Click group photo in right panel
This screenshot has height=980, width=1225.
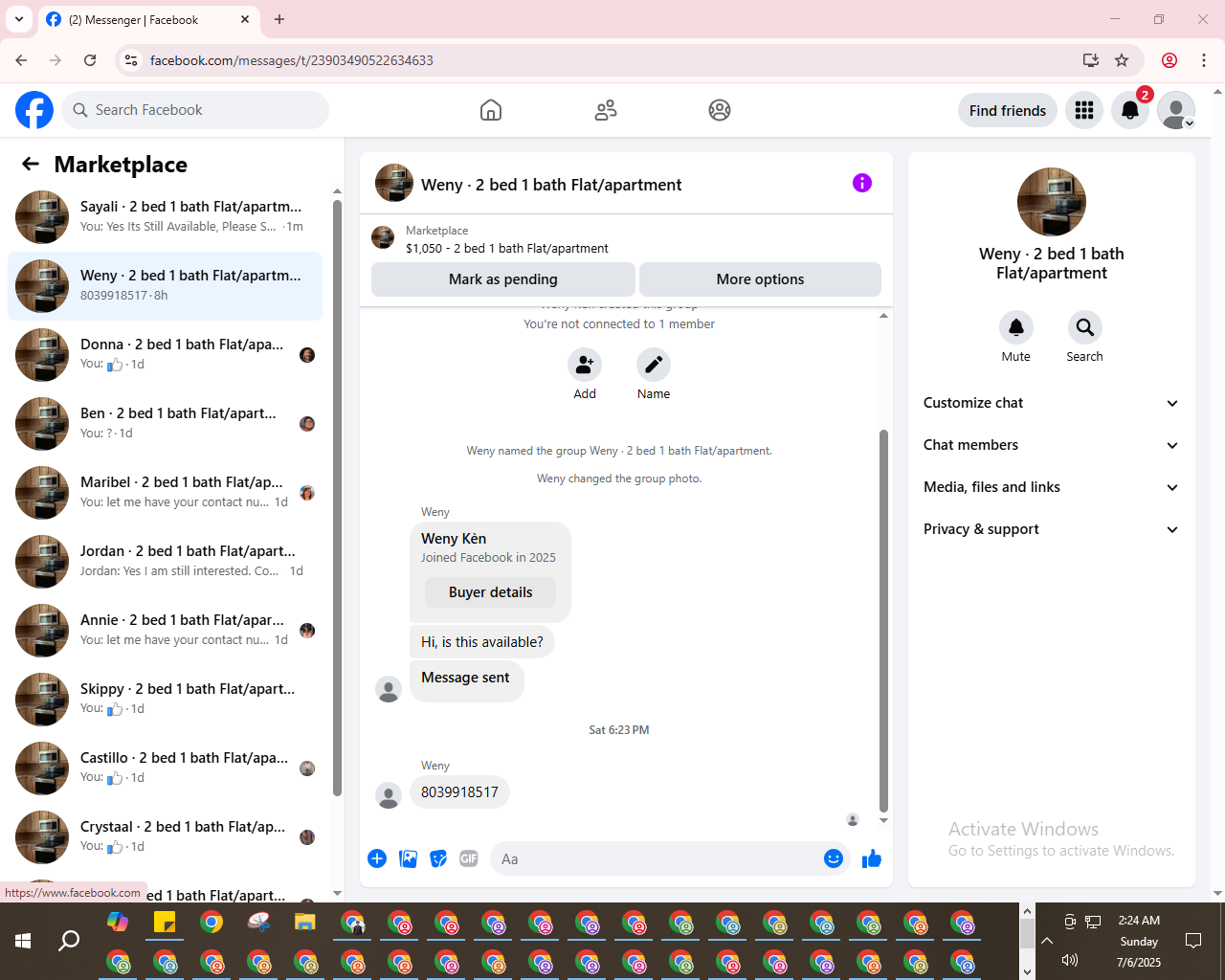[1052, 202]
